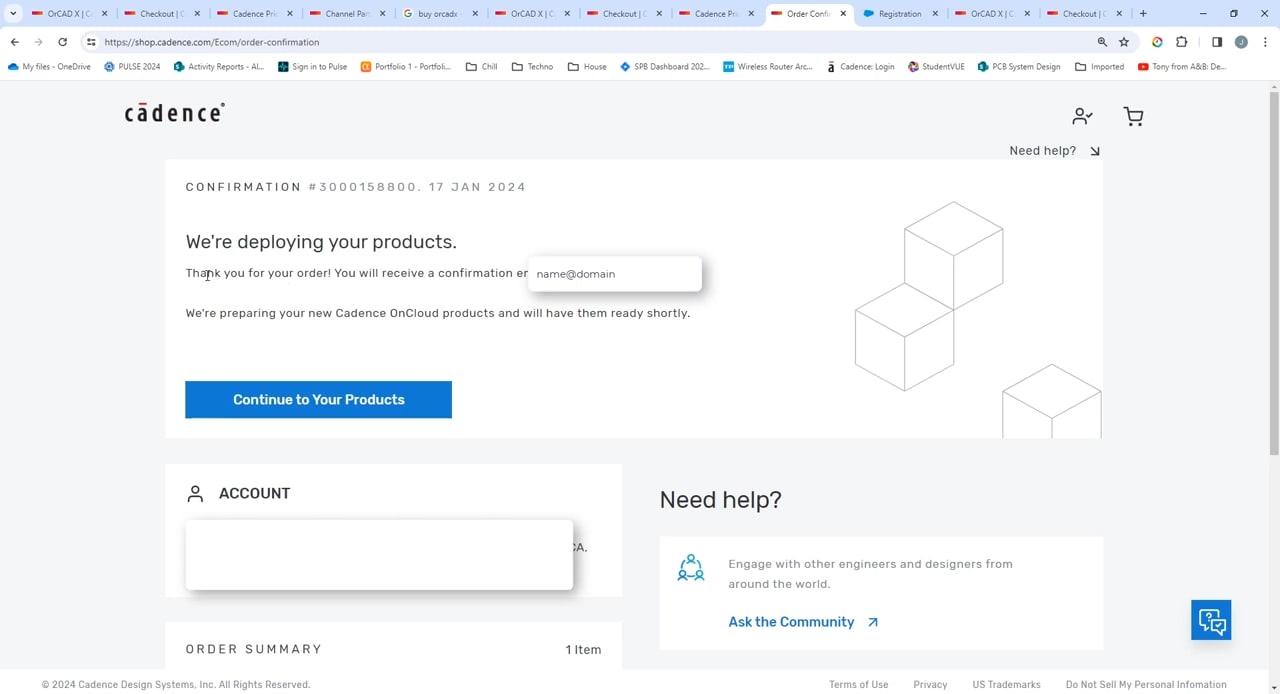Click the browser forward arrow
This screenshot has height=694, width=1280.
39,42
